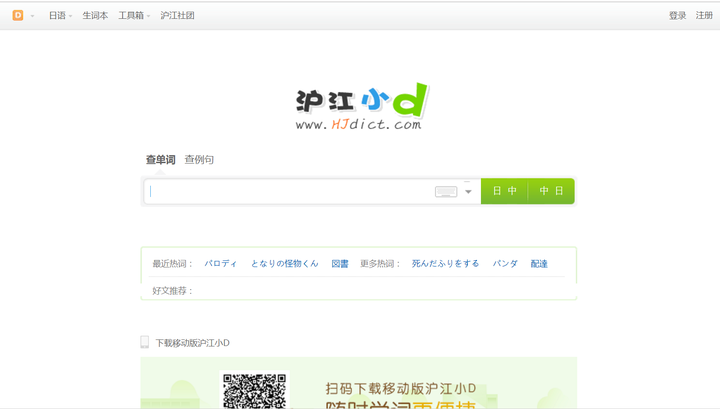Expand the 工具箱 dropdown menu
Image resolution: width=720 pixels, height=409 pixels.
tap(134, 16)
